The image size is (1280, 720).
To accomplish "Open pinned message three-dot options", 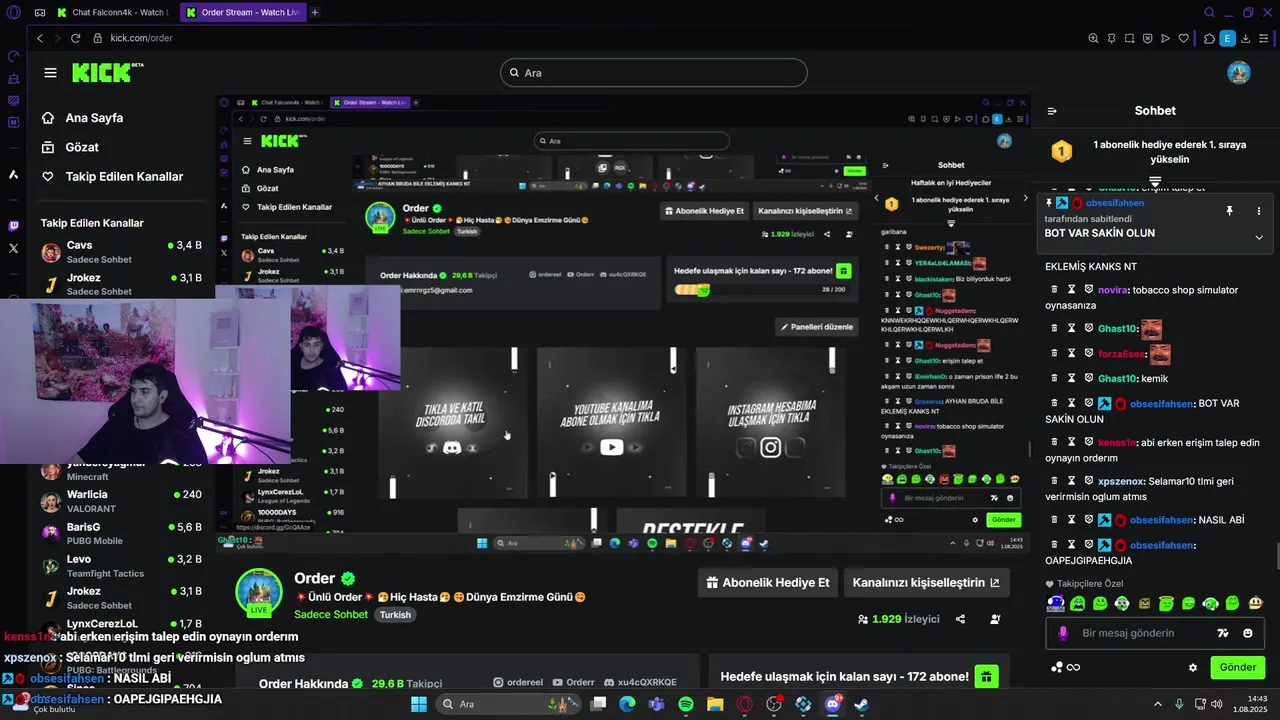I will click(1259, 211).
